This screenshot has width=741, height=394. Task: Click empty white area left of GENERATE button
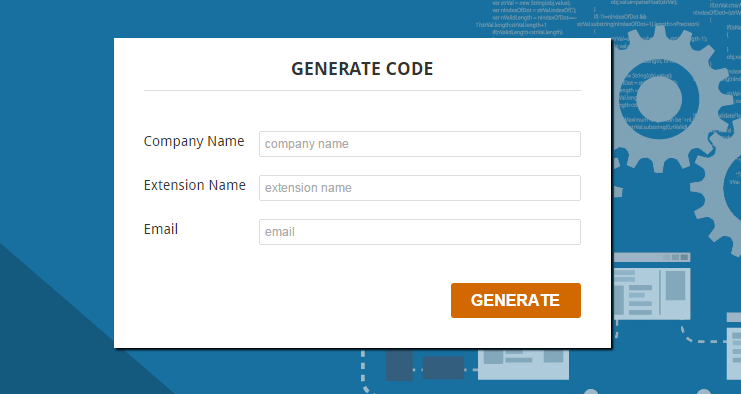pos(293,300)
